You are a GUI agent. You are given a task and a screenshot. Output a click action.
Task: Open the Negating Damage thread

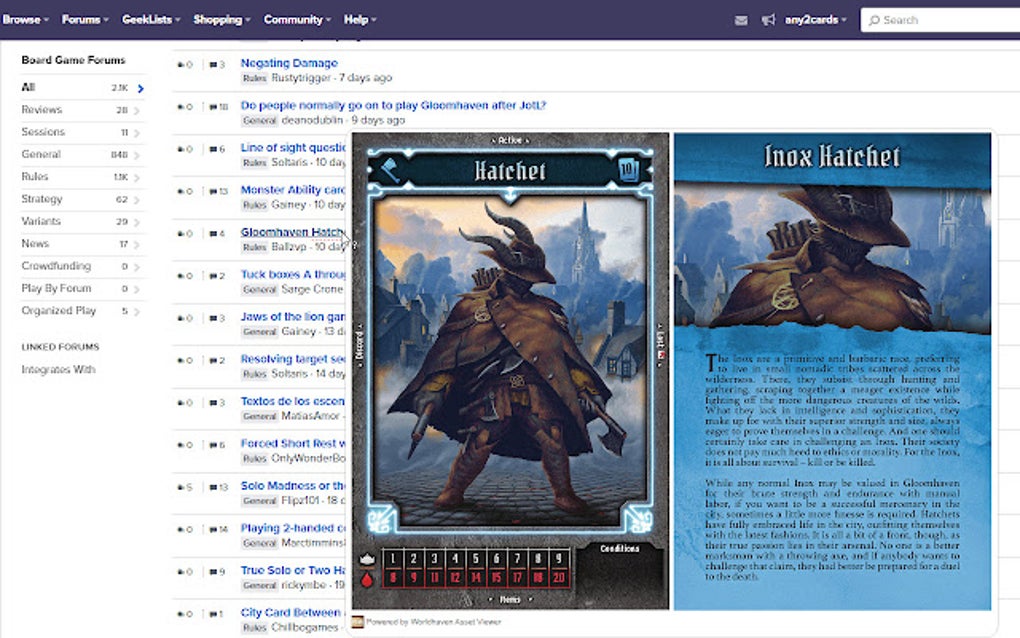289,62
